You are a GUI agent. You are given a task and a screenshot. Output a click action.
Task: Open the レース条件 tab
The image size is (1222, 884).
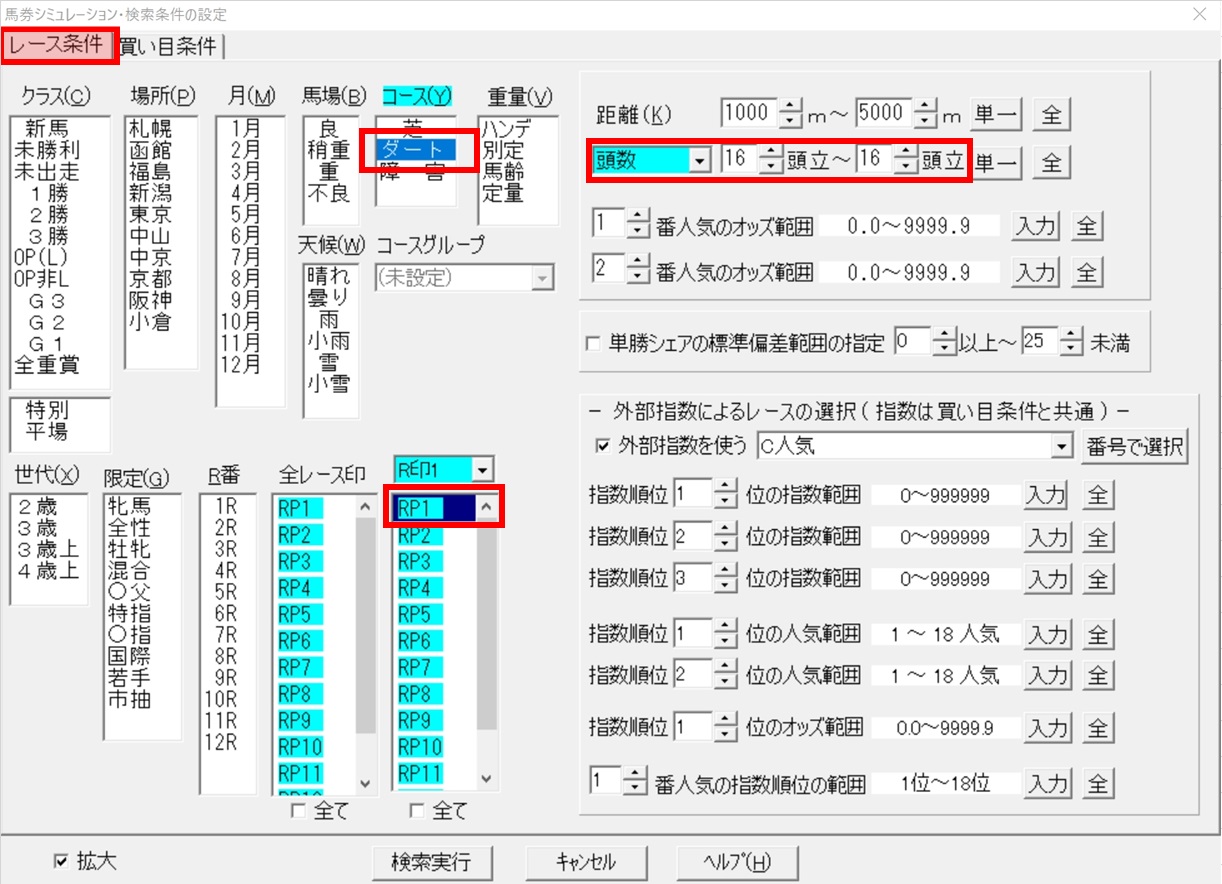(x=59, y=46)
